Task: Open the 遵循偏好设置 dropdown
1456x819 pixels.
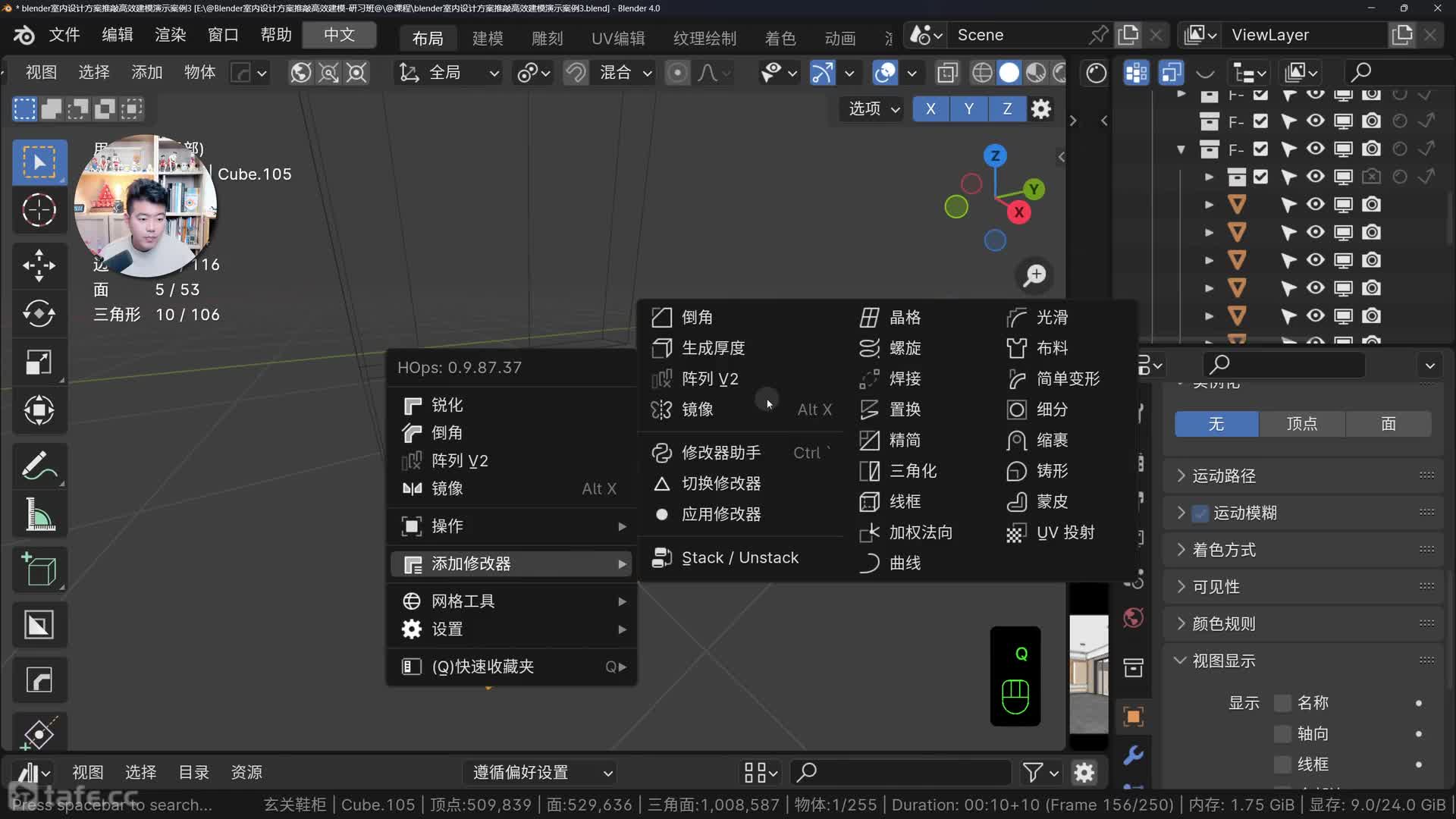Action: tap(541, 773)
